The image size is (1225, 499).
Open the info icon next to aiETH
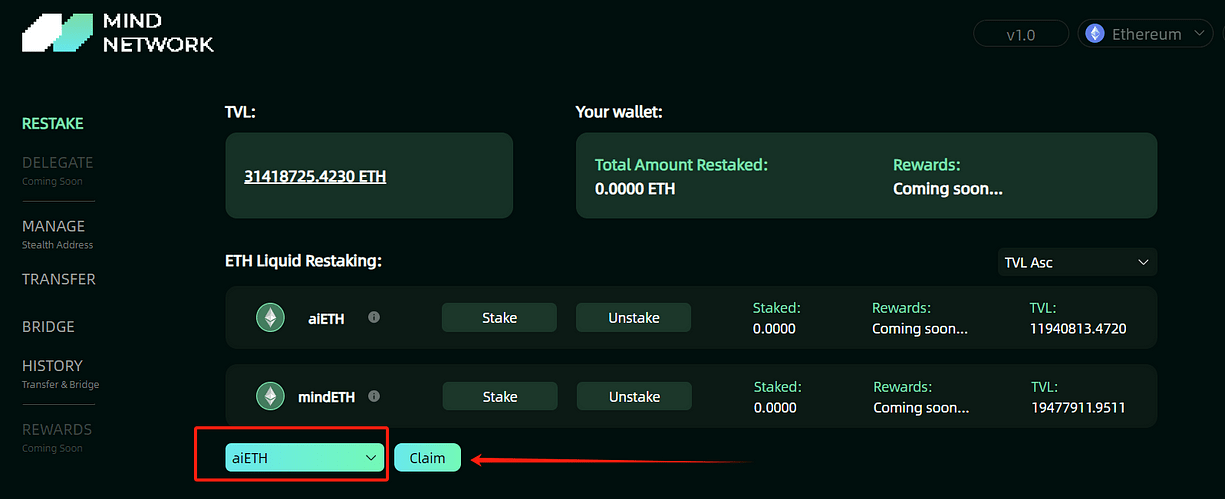pyautogui.click(x=374, y=317)
